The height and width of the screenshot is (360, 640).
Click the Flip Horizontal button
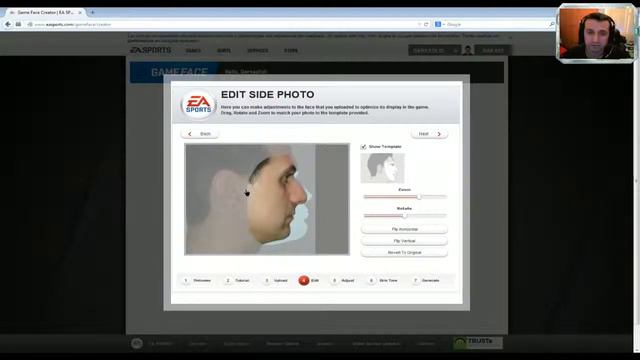click(404, 229)
